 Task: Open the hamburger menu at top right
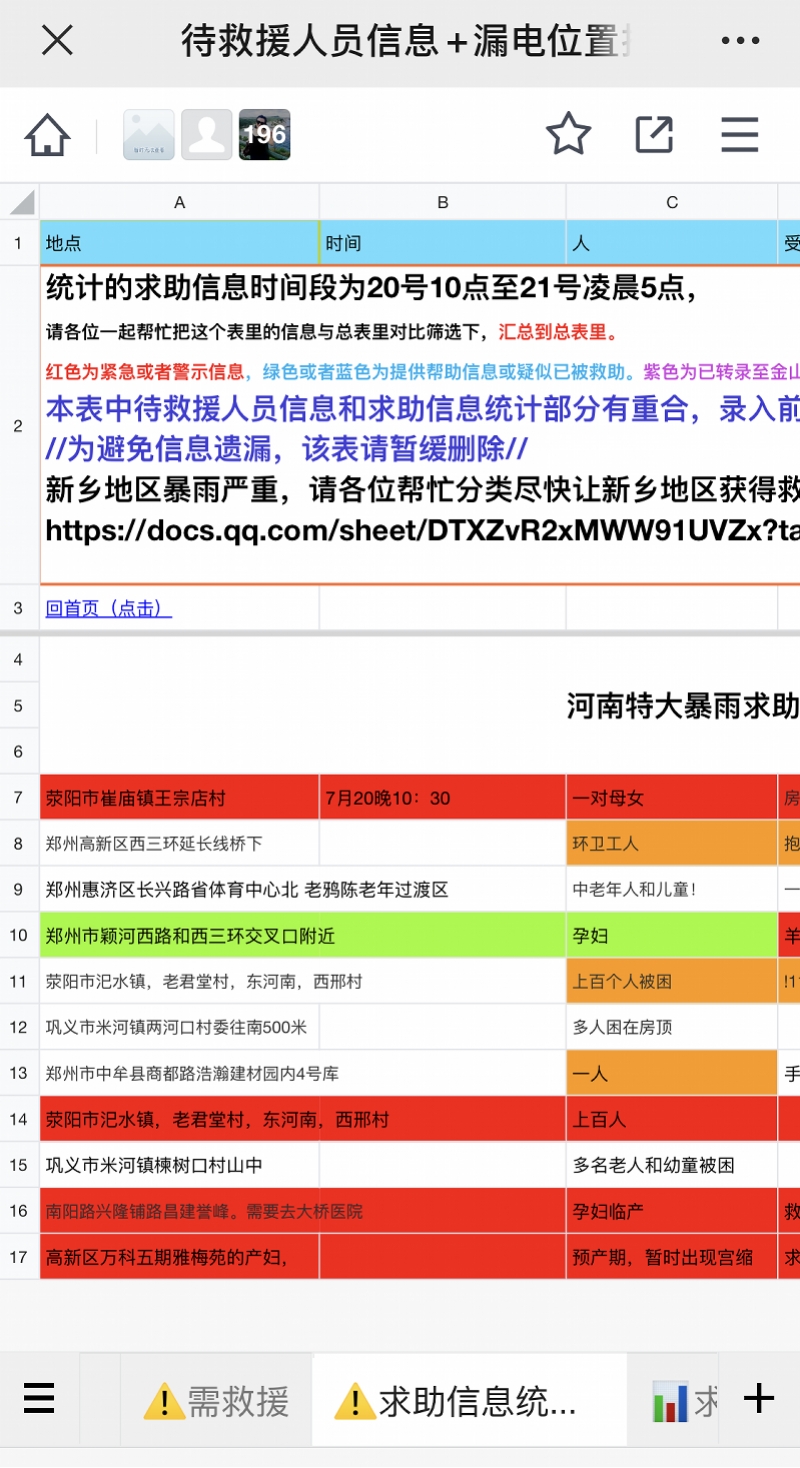tap(738, 133)
